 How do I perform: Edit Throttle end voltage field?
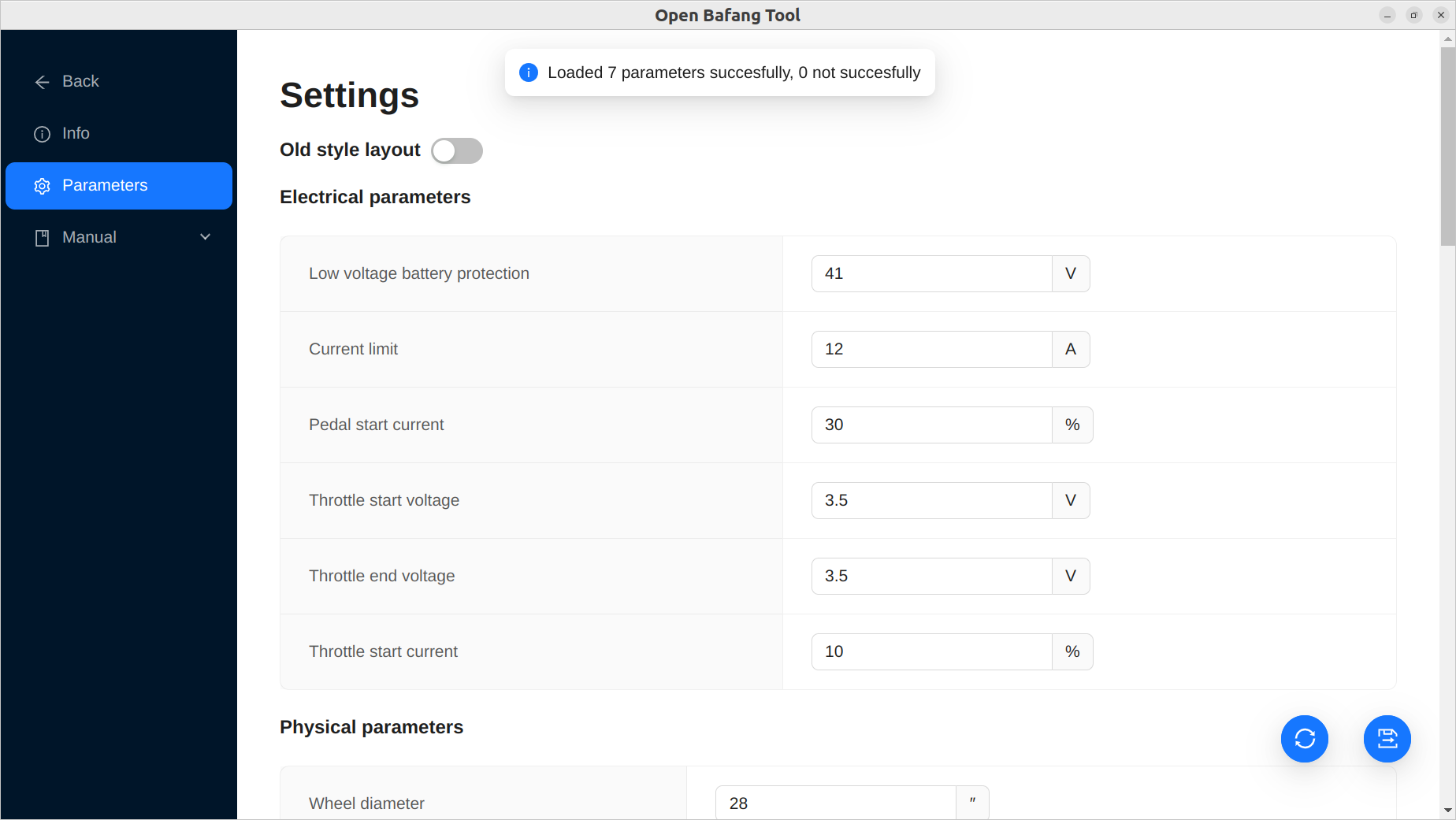(x=932, y=576)
